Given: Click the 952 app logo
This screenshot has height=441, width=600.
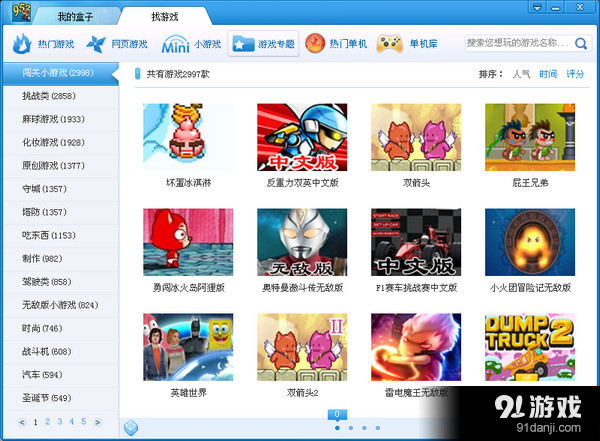Looking at the screenshot, I should (x=21, y=12).
